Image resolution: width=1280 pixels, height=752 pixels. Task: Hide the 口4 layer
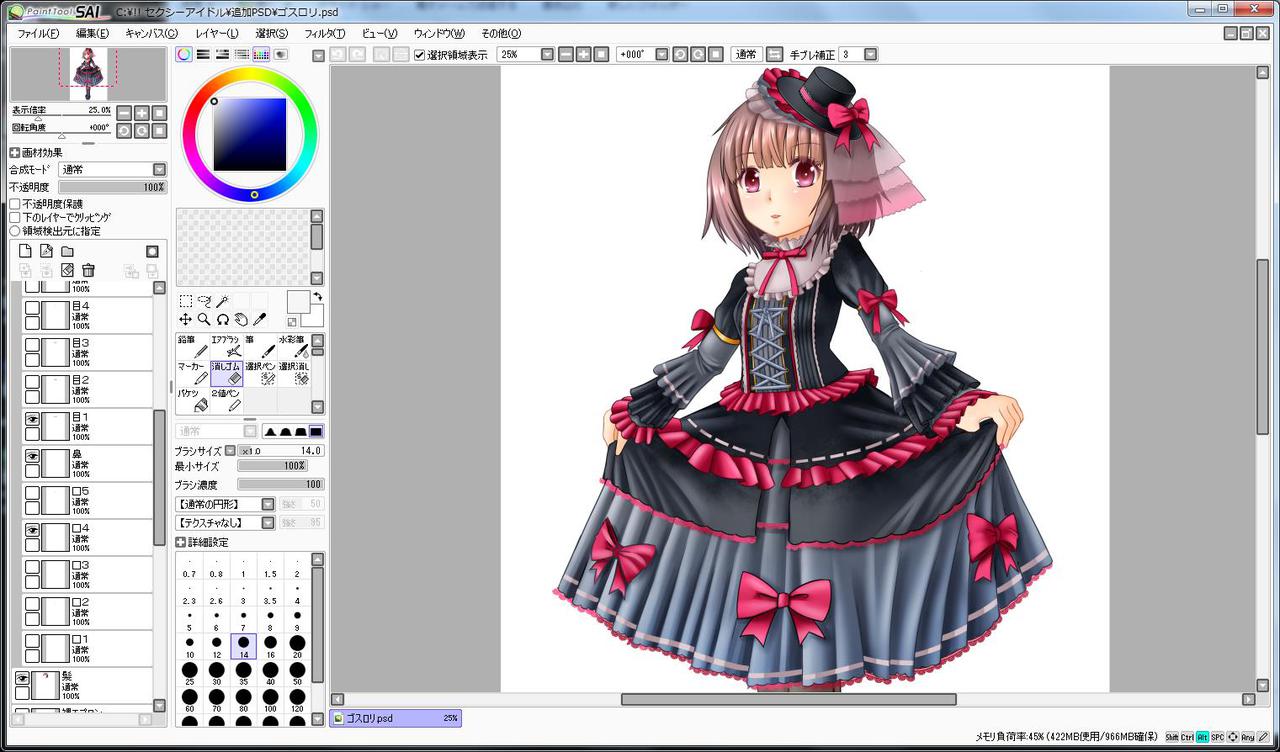point(32,532)
